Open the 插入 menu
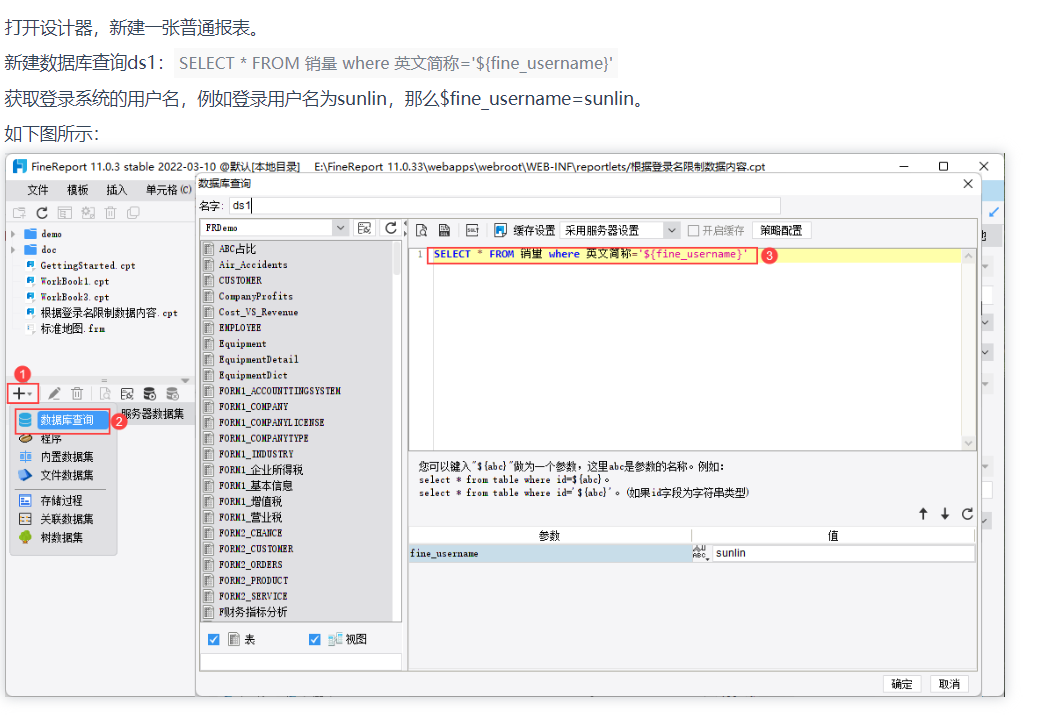Screen dimensions: 1052x720 (116, 190)
